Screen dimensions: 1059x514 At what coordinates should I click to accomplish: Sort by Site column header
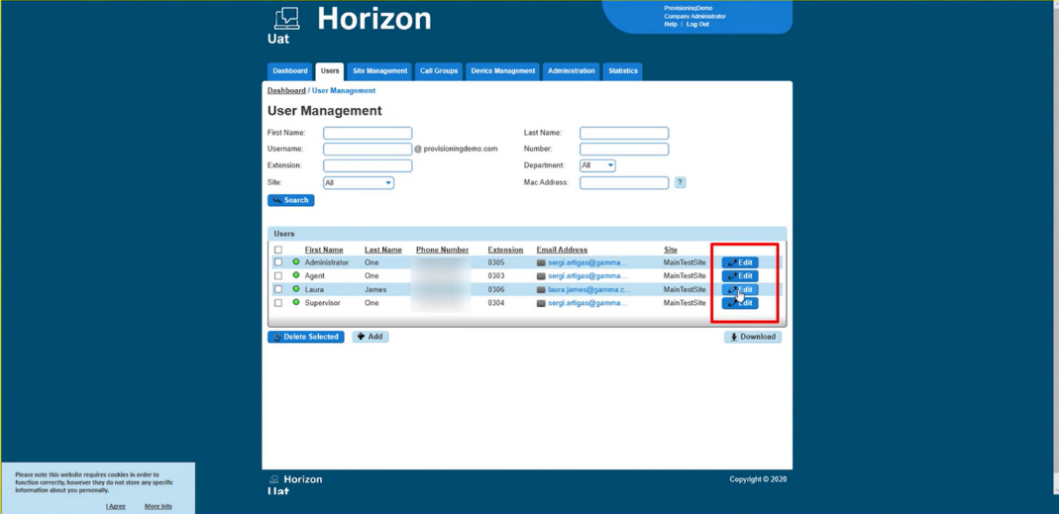[x=671, y=250]
